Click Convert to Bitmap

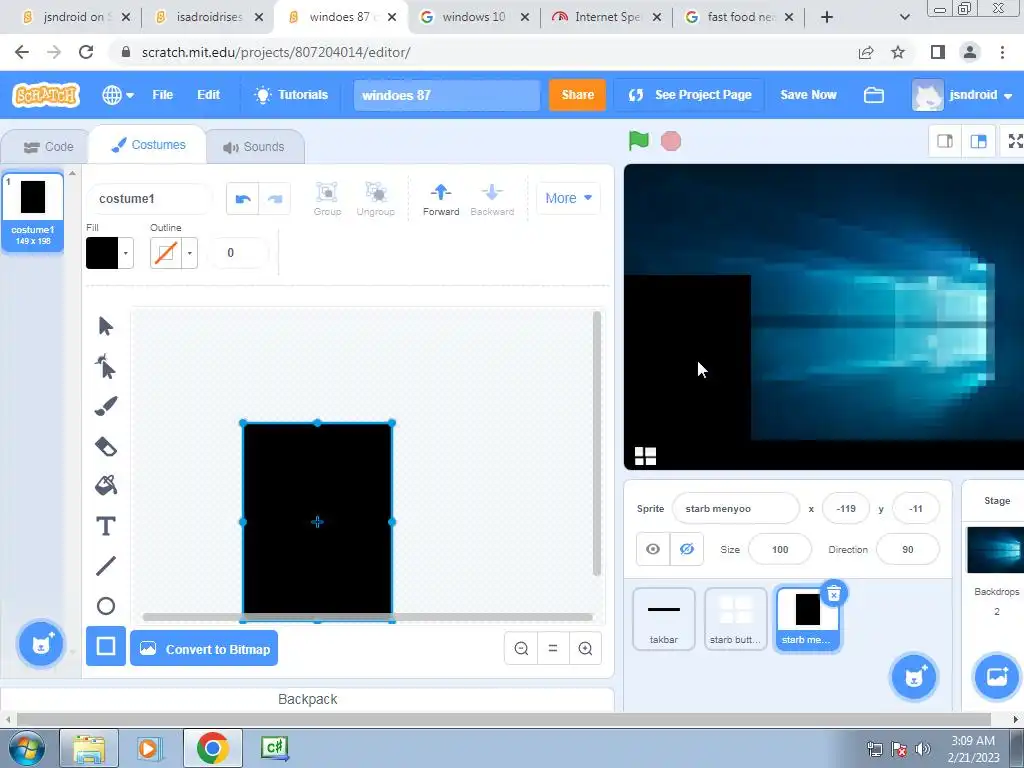point(204,648)
